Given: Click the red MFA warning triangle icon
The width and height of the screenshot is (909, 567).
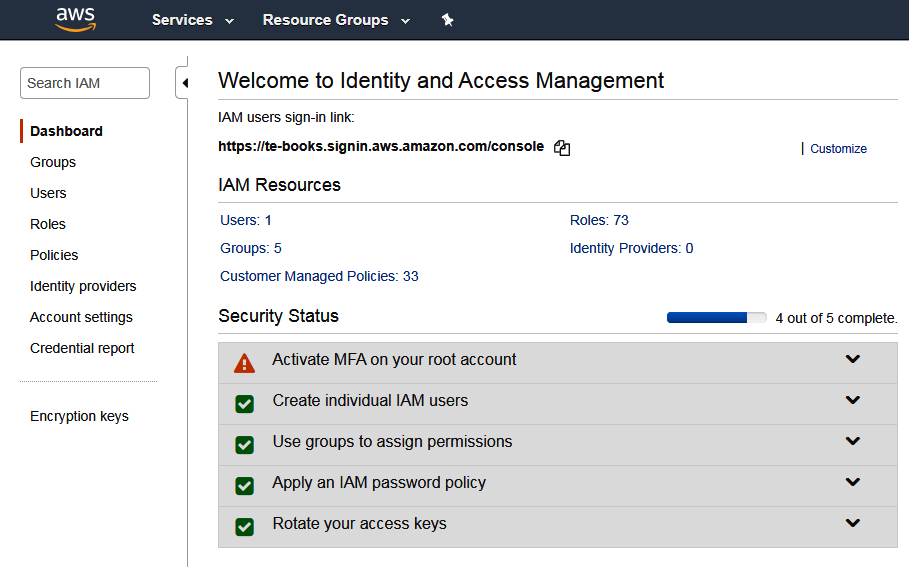Looking at the screenshot, I should (245, 363).
